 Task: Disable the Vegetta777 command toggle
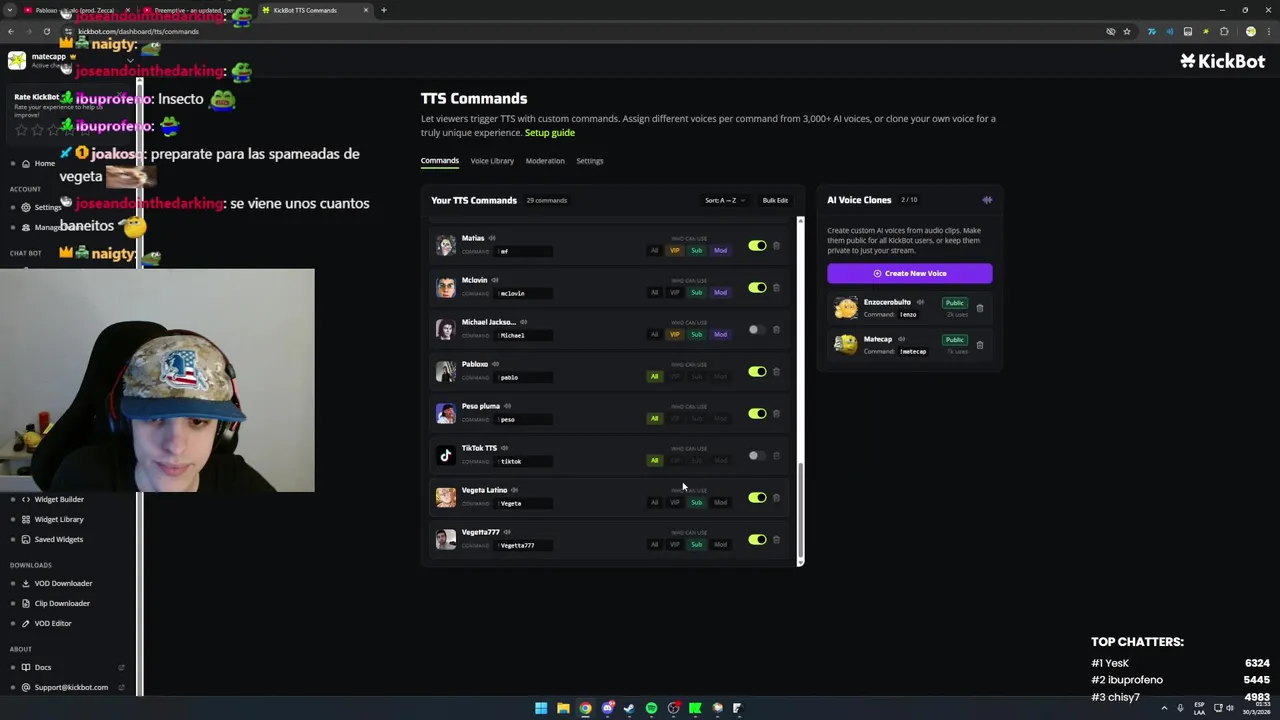pos(757,540)
